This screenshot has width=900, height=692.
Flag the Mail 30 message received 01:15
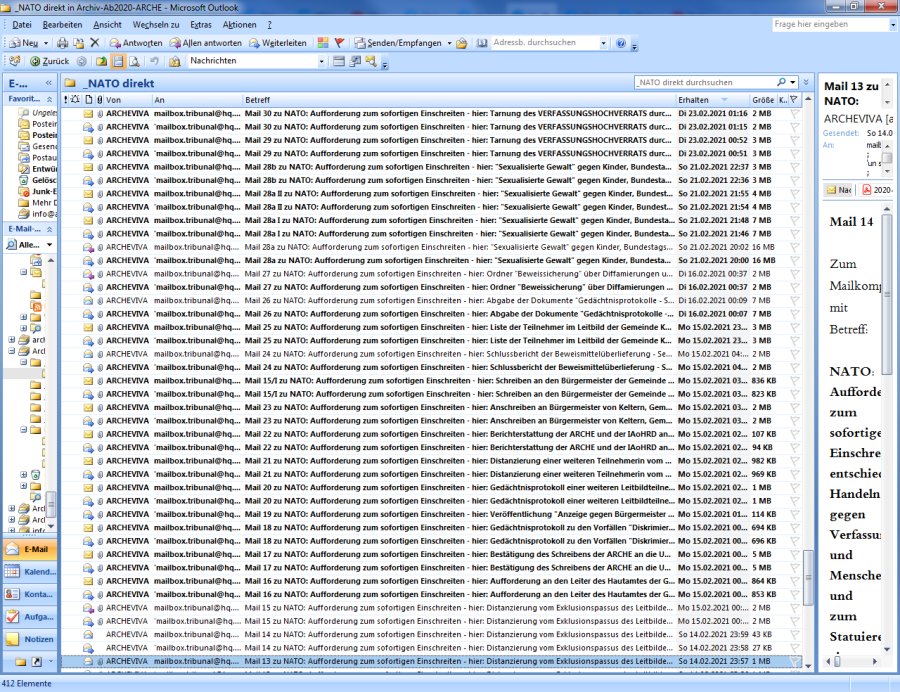[x=794, y=127]
